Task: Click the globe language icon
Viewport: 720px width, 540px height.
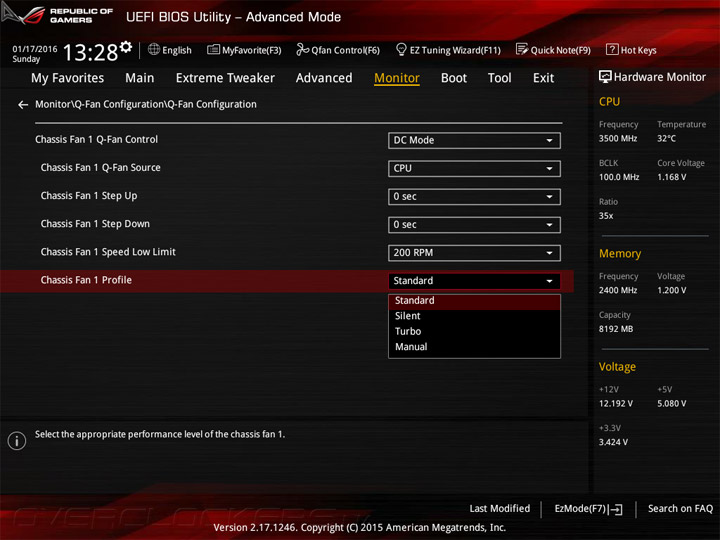Action: point(154,49)
